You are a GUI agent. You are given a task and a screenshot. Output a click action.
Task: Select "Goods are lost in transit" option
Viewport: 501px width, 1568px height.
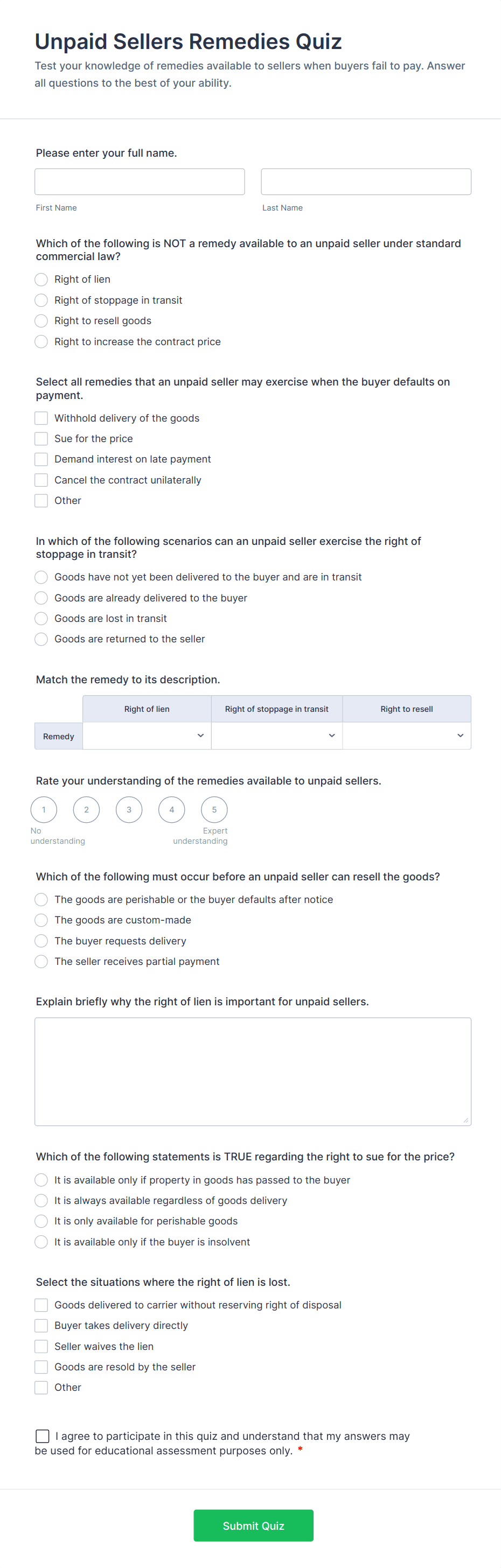coord(41,619)
